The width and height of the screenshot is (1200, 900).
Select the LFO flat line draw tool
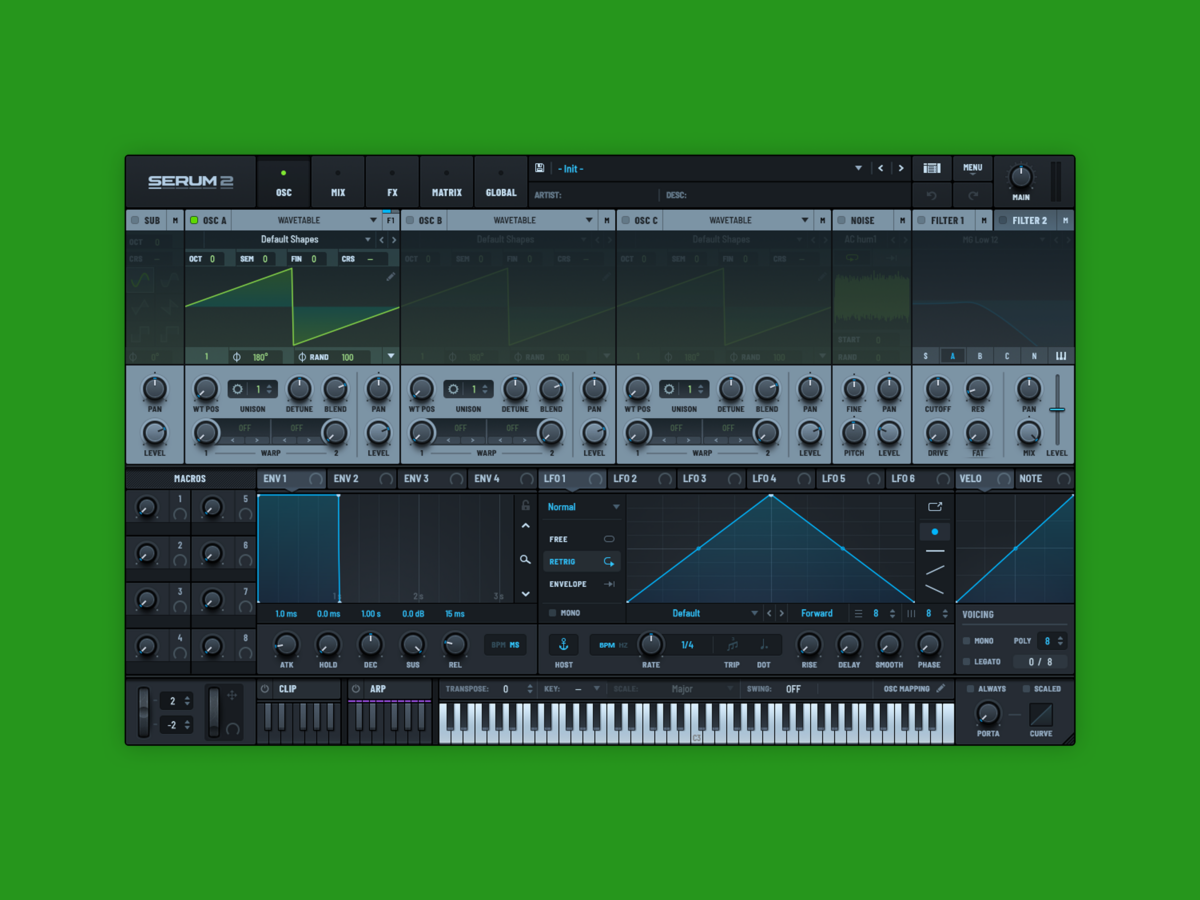pyautogui.click(x=935, y=551)
